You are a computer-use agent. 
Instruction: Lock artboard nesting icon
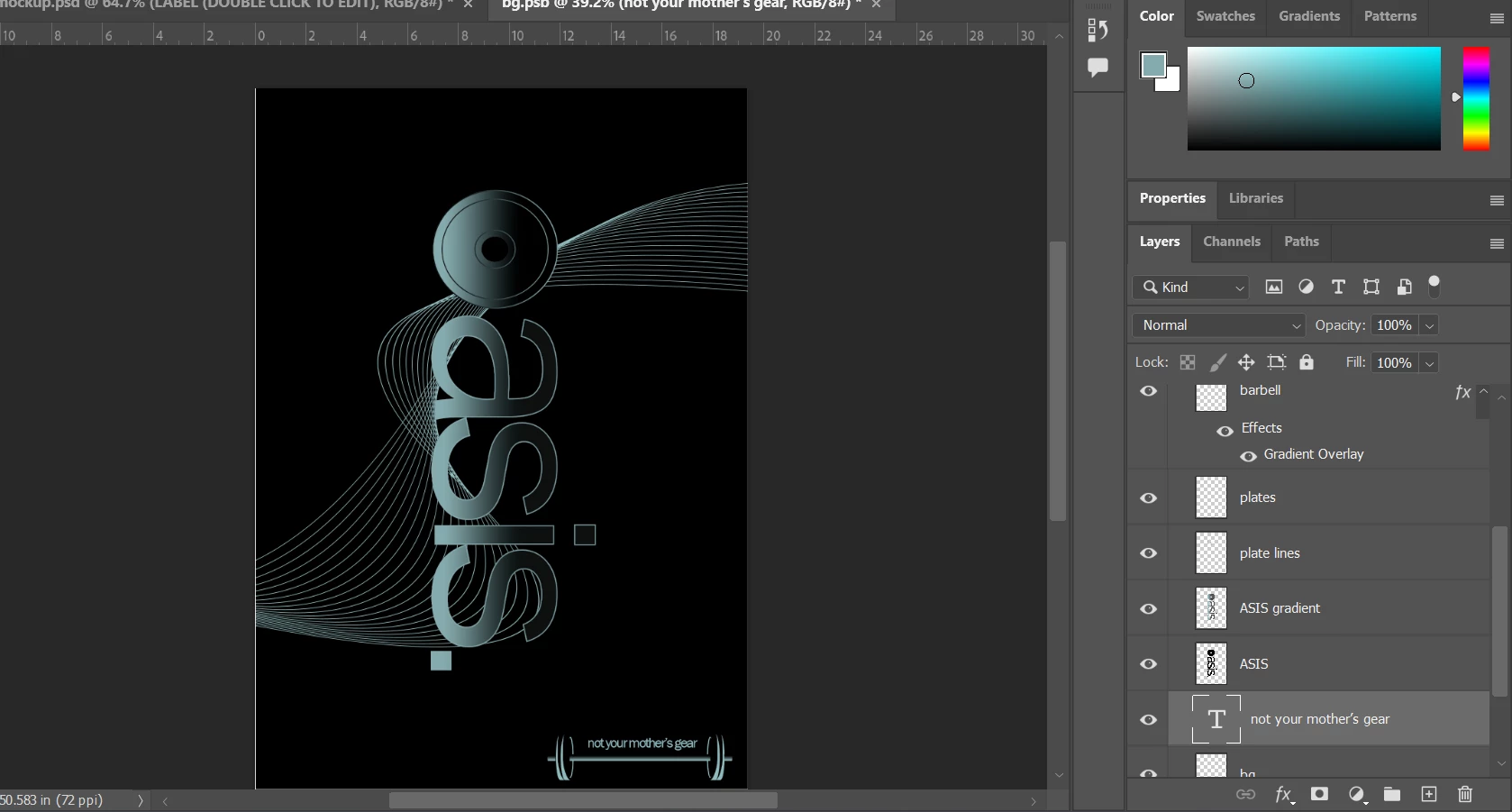tap(1277, 362)
